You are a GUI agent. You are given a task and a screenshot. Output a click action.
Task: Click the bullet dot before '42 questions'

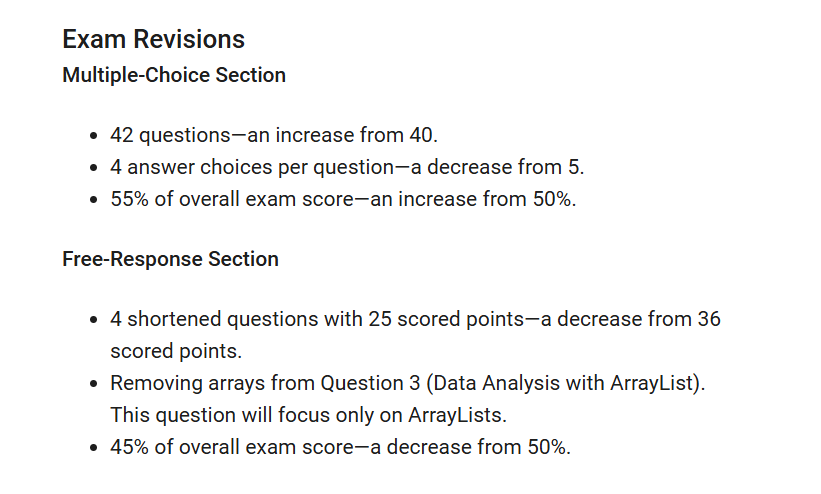click(93, 135)
